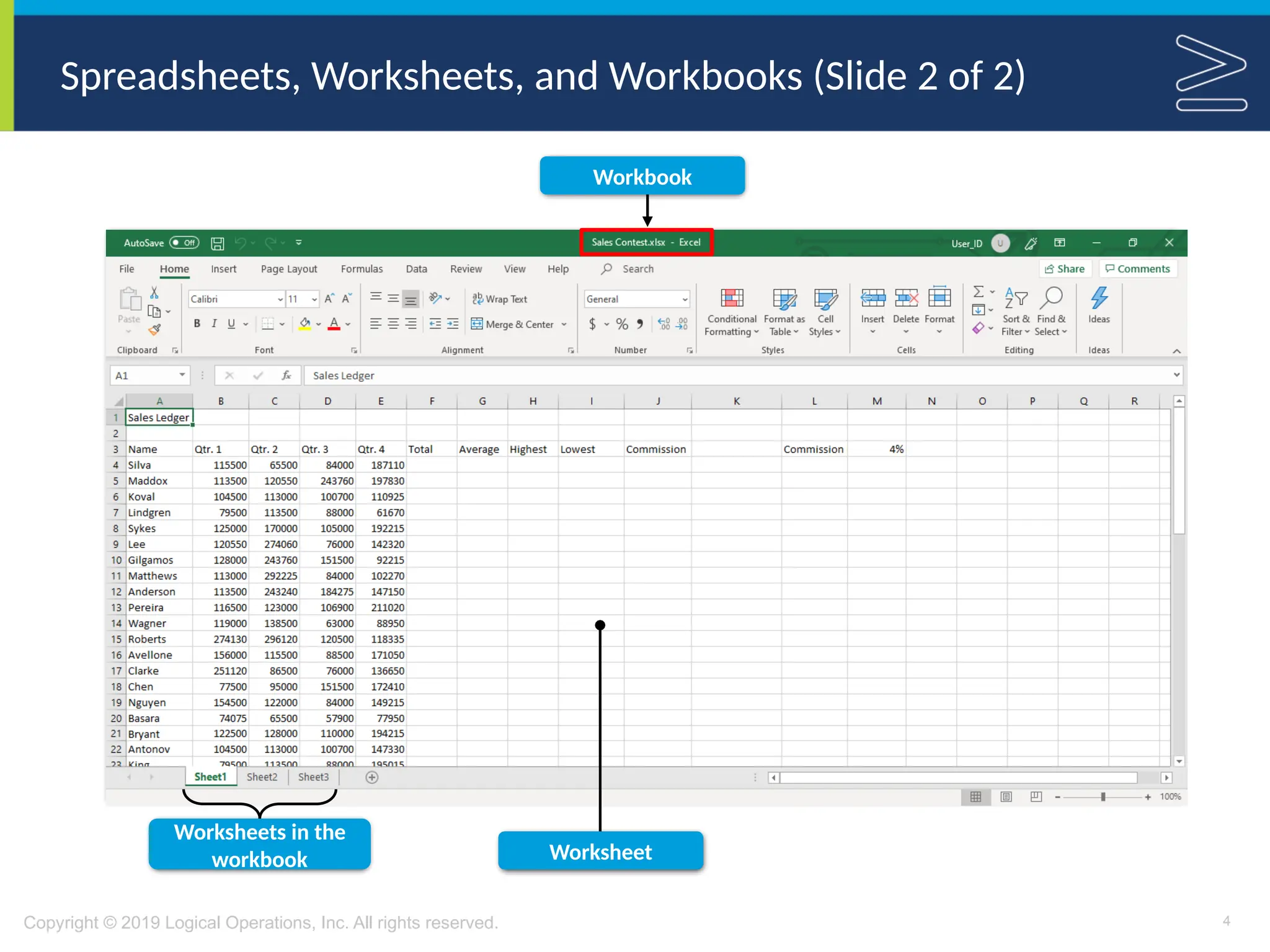Viewport: 1270px width, 952px height.
Task: Apply the yellow Fill Color
Action: [304, 324]
